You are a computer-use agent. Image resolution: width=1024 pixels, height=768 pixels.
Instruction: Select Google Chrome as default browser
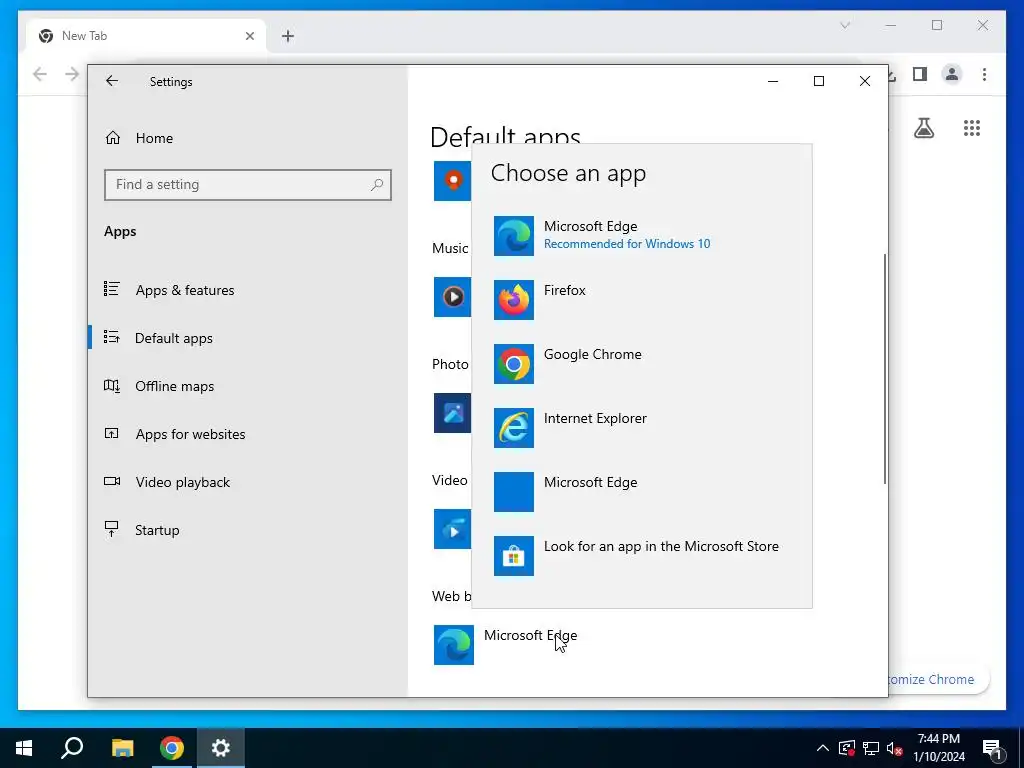[x=642, y=364]
